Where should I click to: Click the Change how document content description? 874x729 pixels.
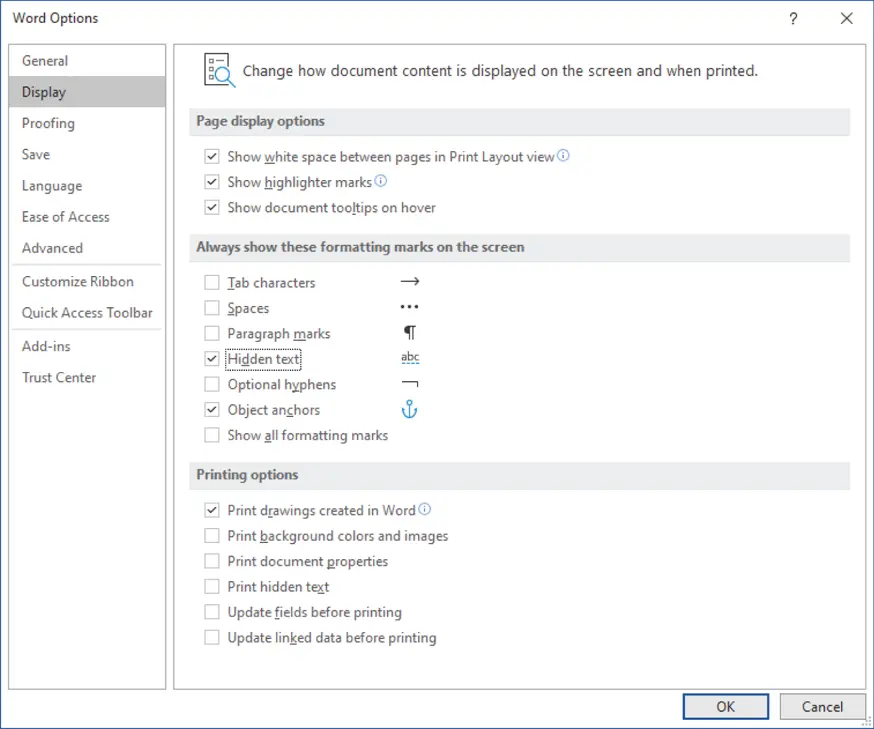(500, 71)
